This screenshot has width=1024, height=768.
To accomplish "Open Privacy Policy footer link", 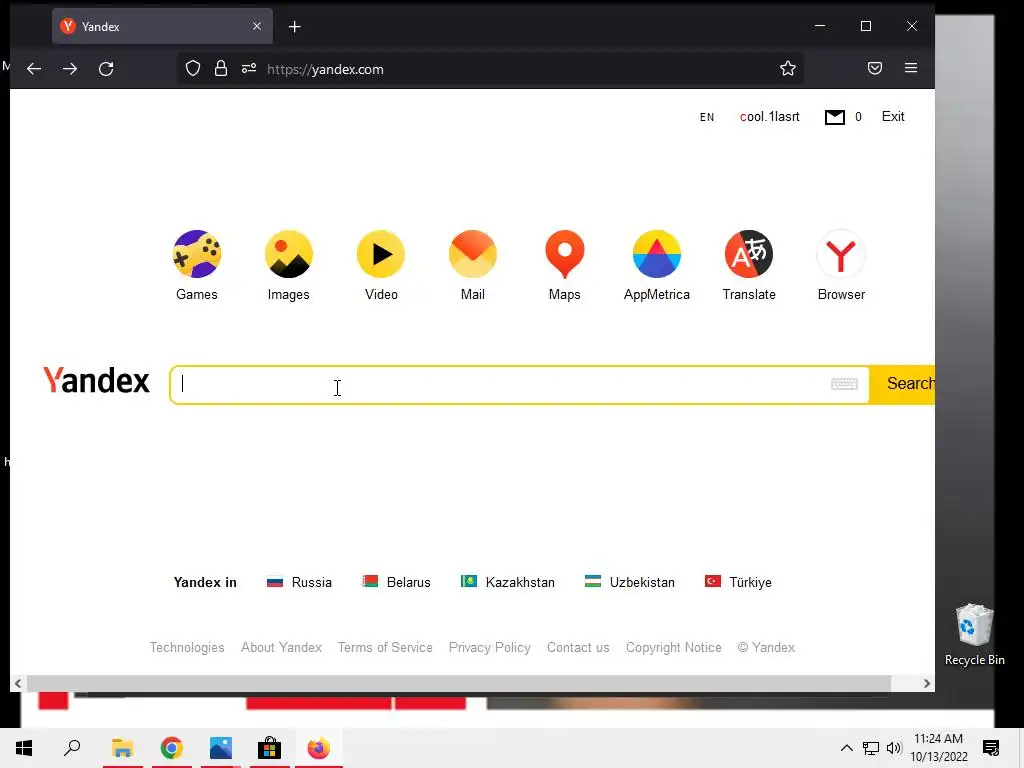I will (490, 647).
